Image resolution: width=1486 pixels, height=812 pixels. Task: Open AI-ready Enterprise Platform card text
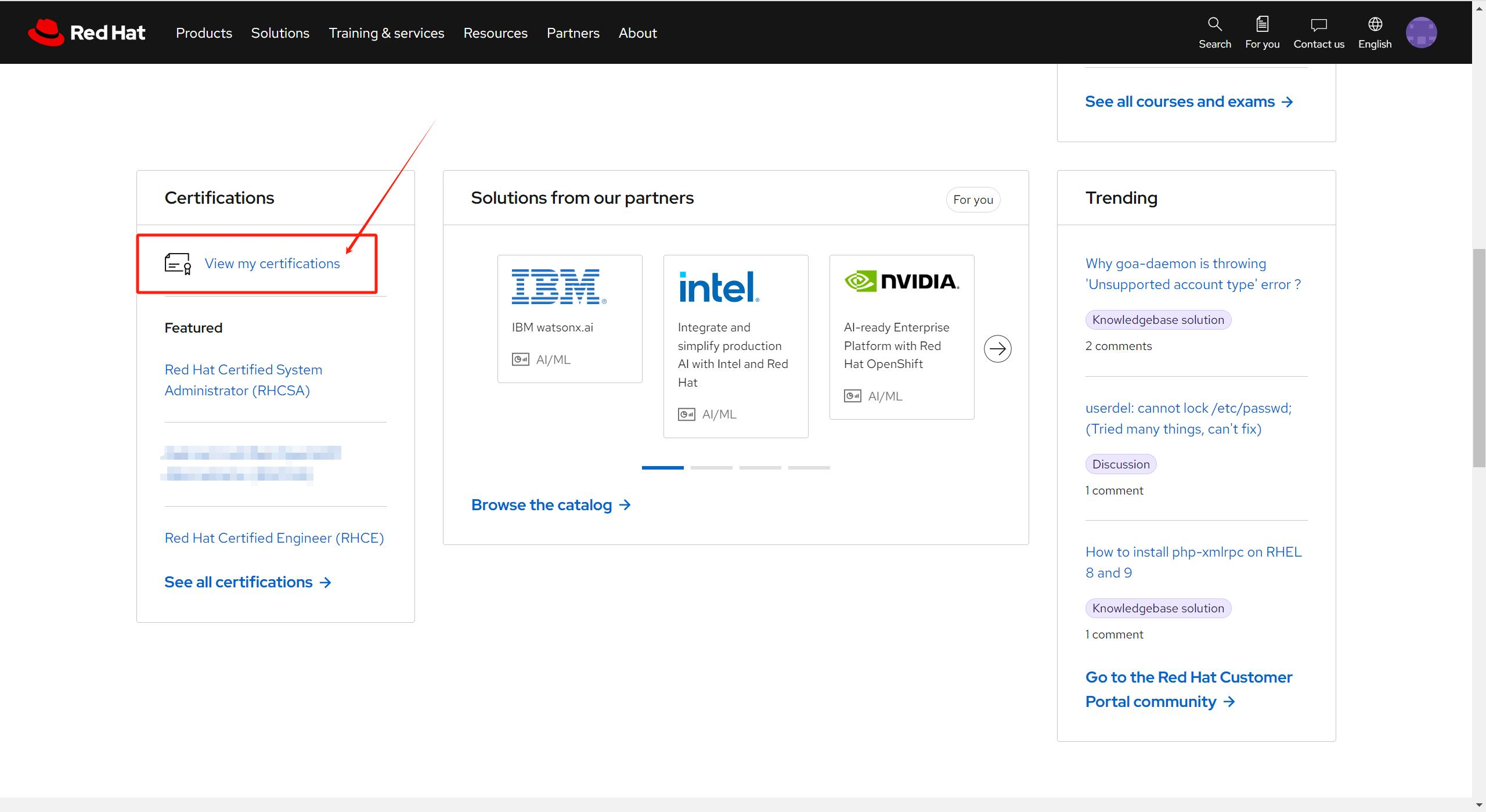pos(896,345)
